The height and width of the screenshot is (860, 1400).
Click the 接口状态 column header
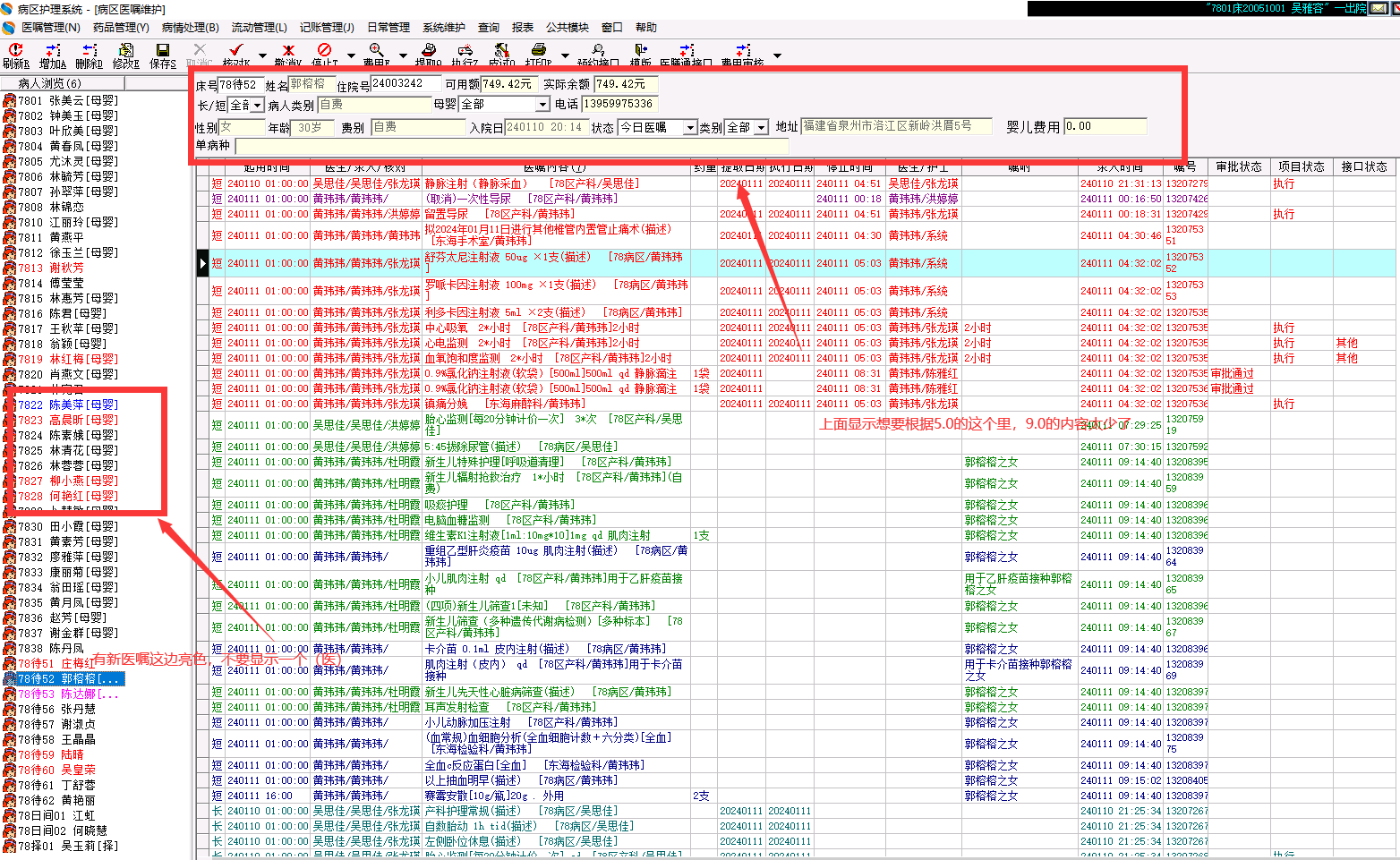(x=1364, y=167)
